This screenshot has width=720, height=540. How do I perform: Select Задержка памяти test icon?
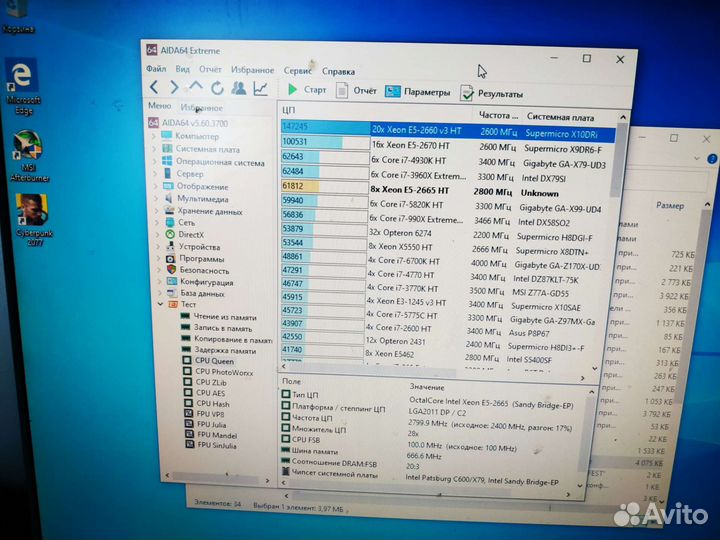186,350
